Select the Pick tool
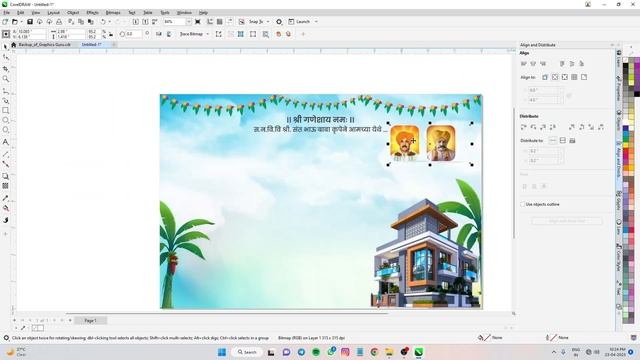This screenshot has width=640, height=360. click(x=6, y=47)
